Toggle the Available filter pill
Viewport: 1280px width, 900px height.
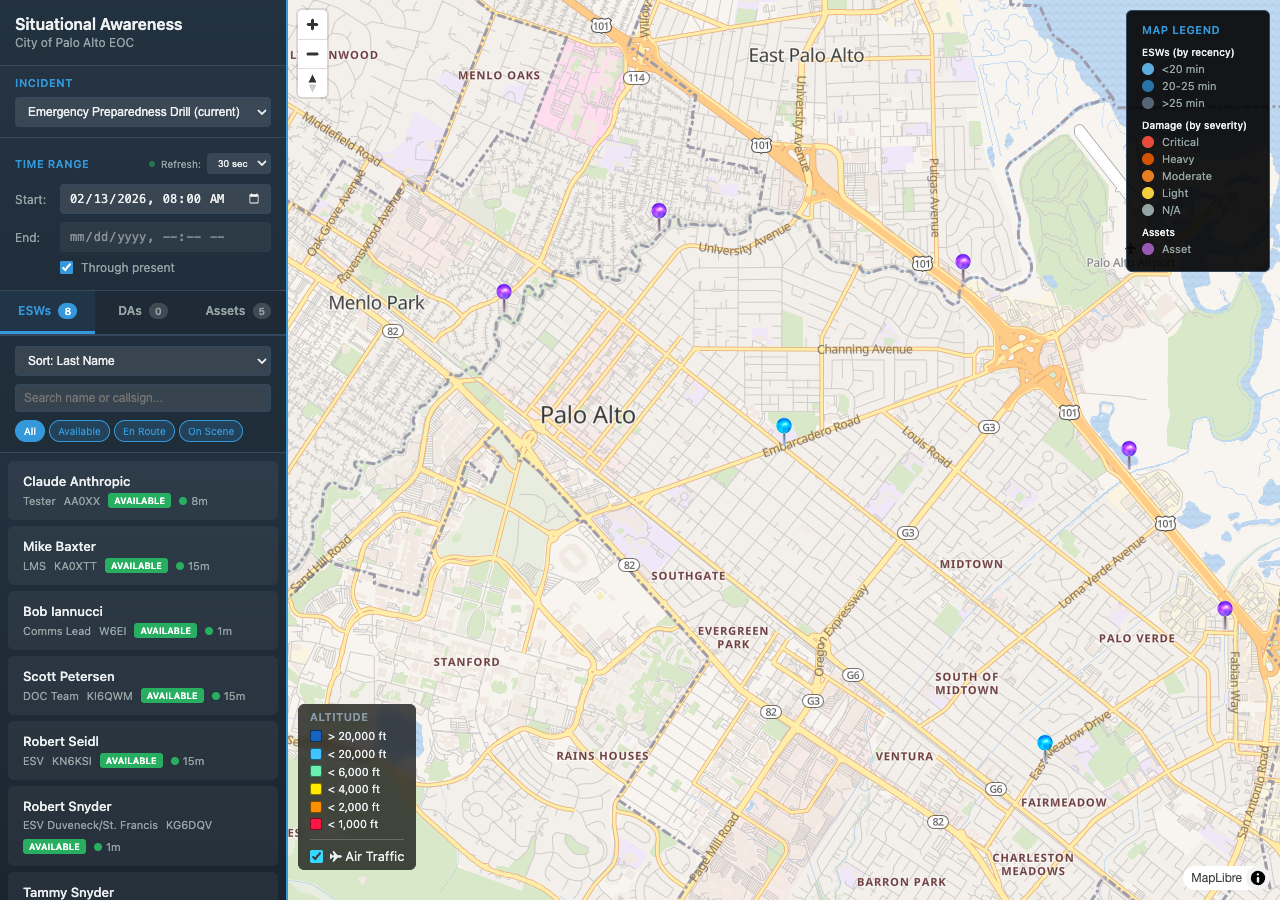(79, 431)
